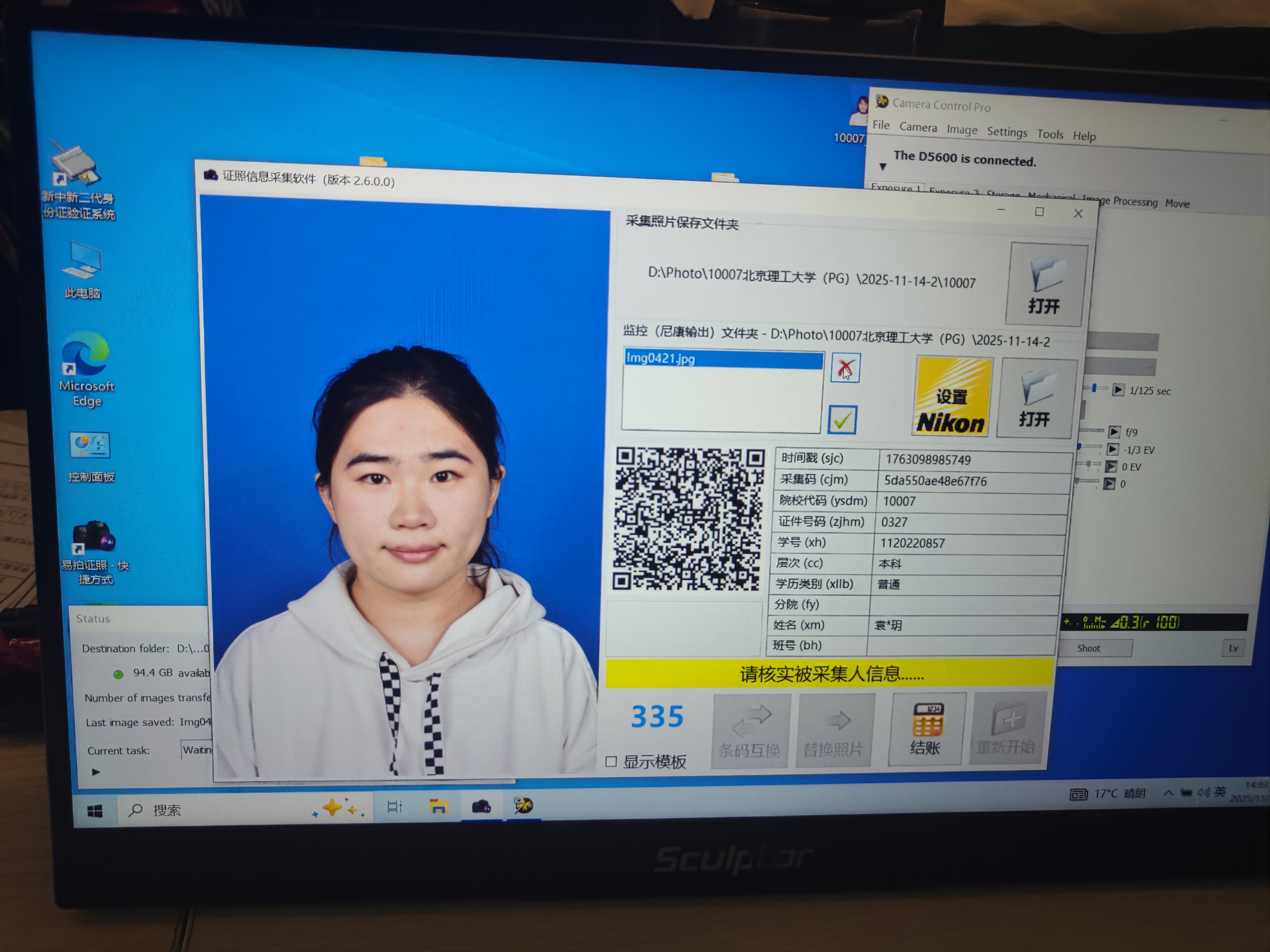Click the shutter speed arrow beside 1/125 sec
The image size is (1270, 952).
pos(1118,390)
